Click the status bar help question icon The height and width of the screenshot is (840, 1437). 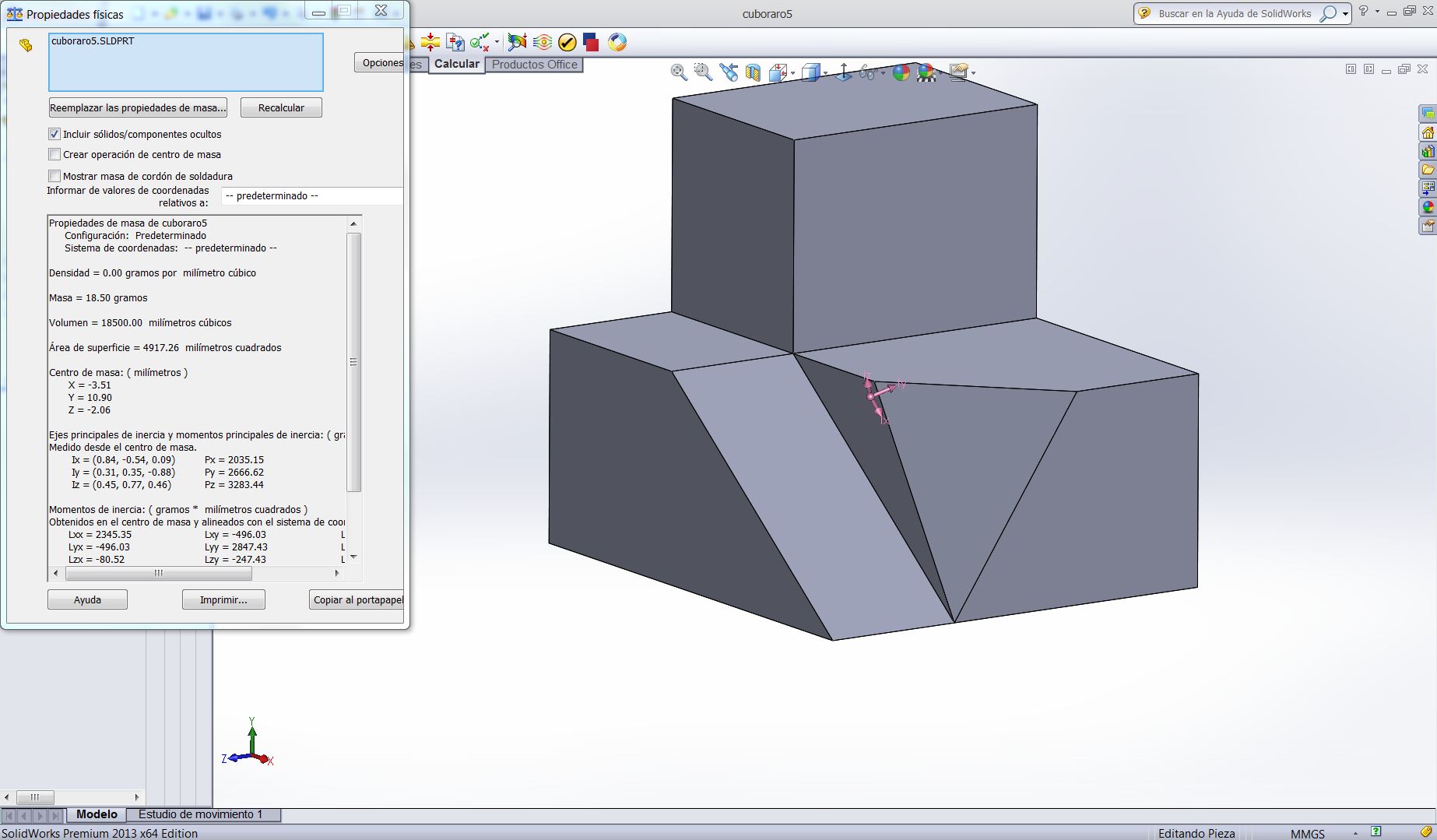(1376, 832)
